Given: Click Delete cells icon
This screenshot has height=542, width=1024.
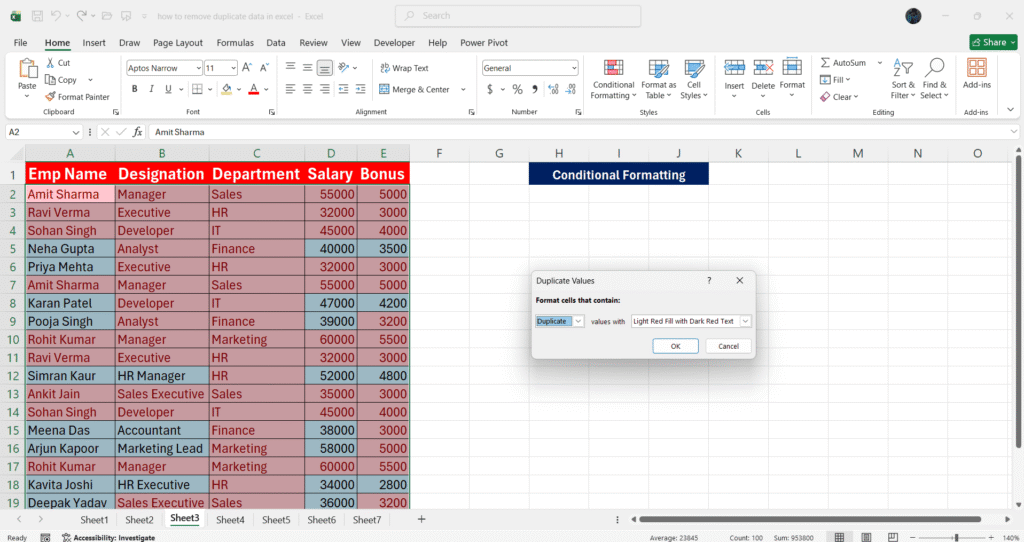Looking at the screenshot, I should point(763,67).
